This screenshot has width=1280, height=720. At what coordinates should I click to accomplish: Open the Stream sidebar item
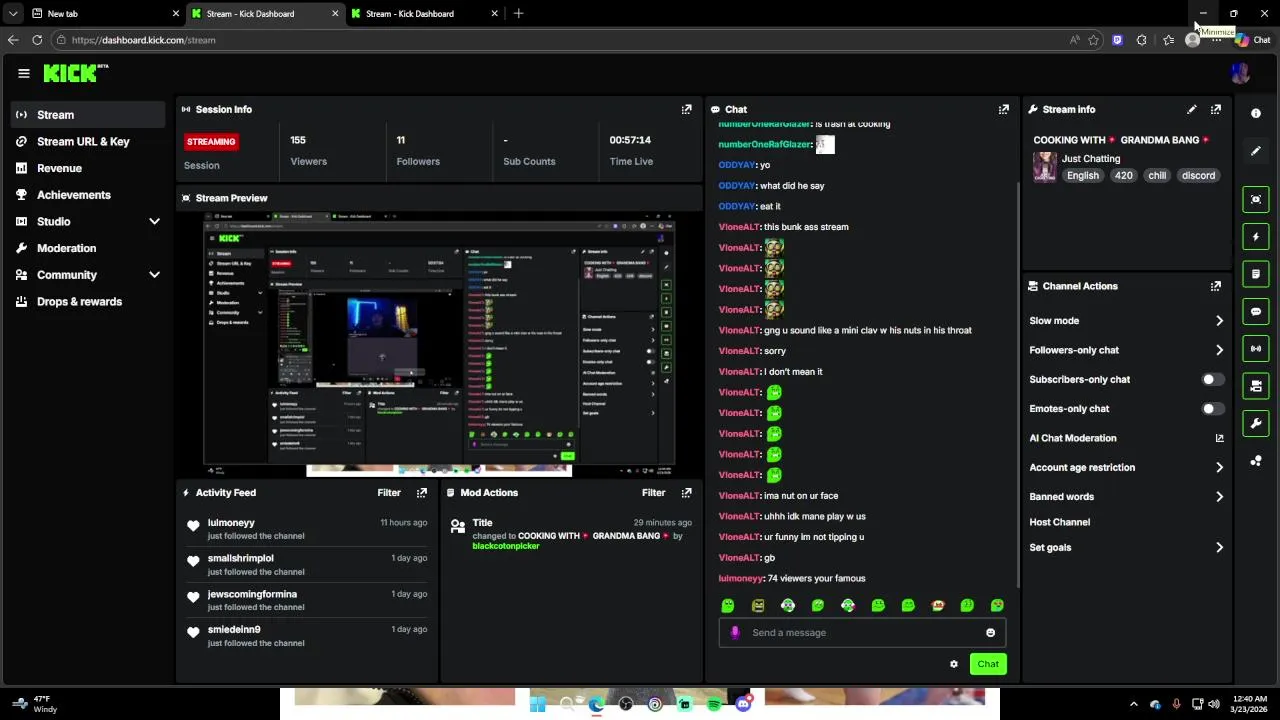[x=88, y=115]
